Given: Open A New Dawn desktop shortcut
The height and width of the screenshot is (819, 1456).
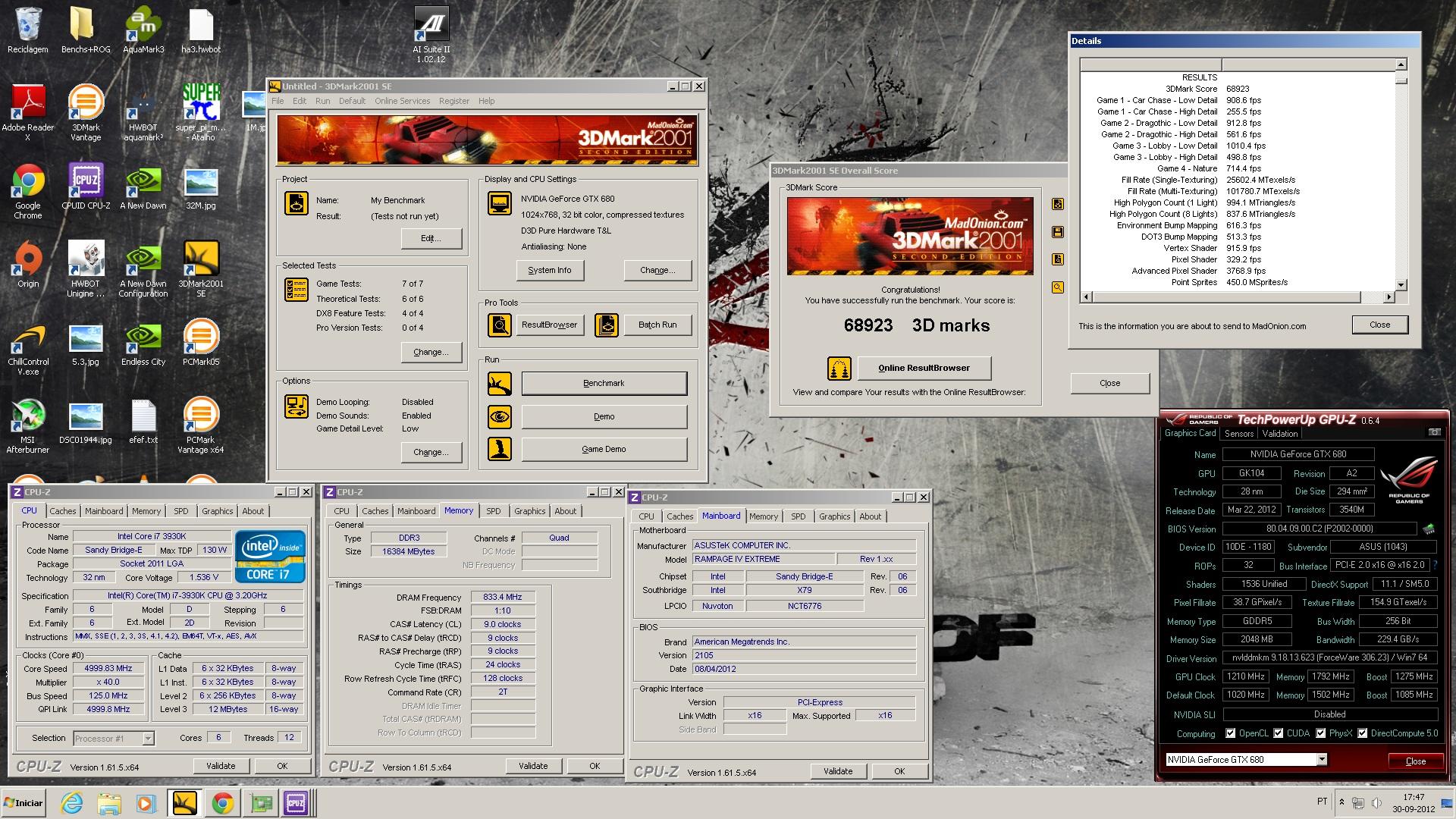Looking at the screenshot, I should [143, 187].
